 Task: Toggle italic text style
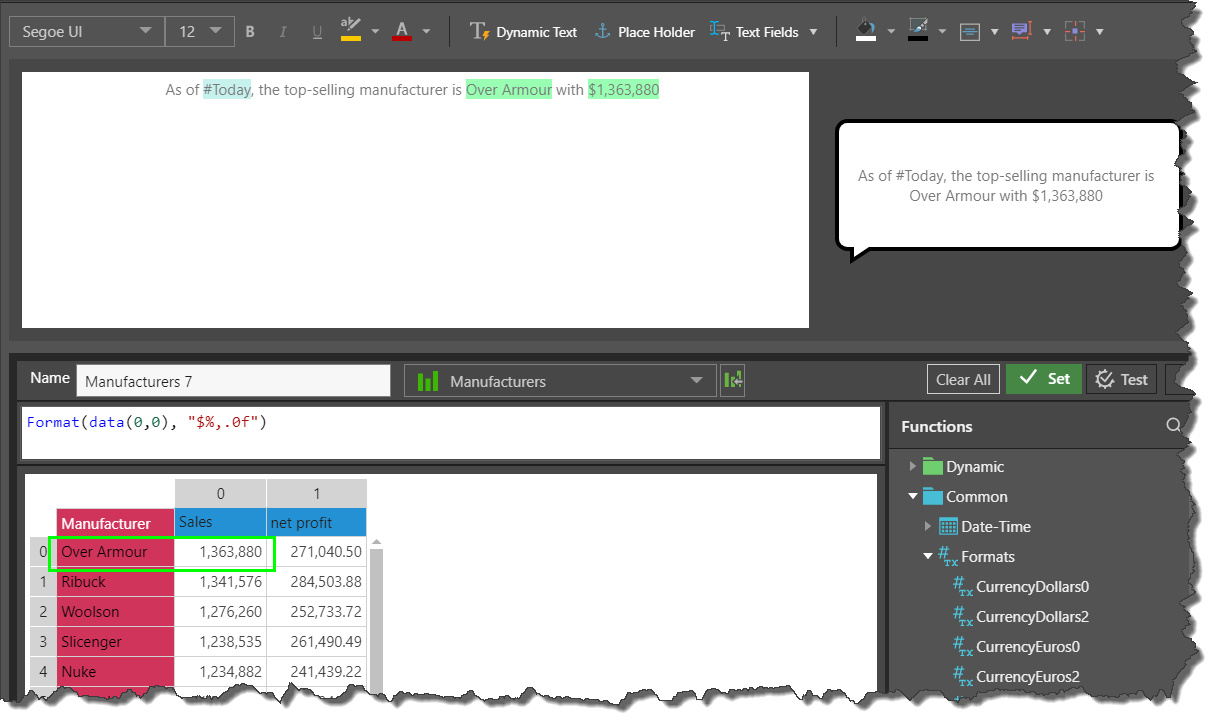[283, 32]
